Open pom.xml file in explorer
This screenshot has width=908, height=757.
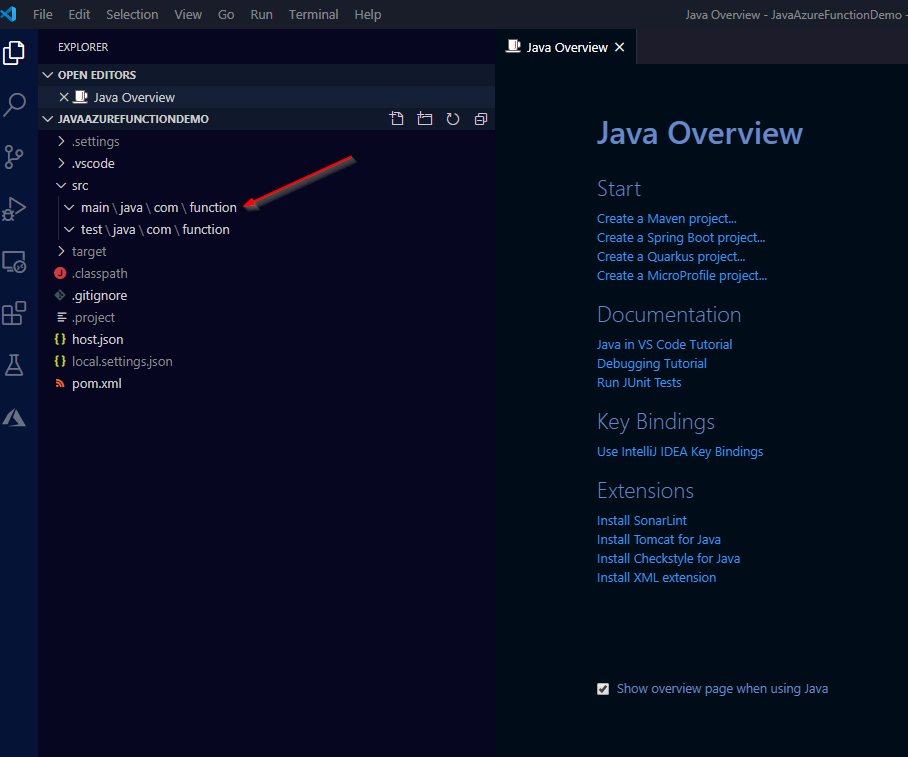coord(96,383)
